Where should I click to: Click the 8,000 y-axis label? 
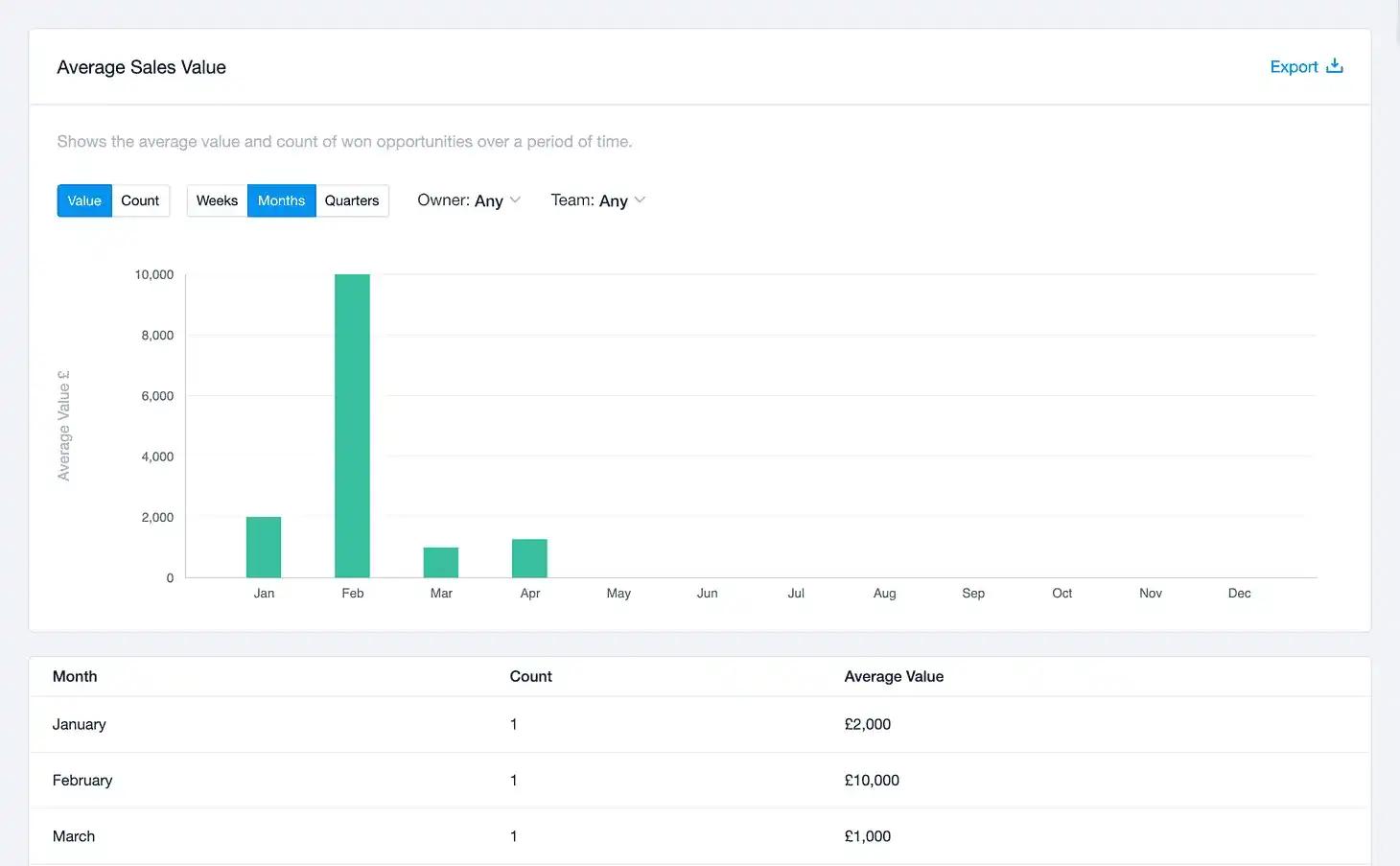pos(157,335)
